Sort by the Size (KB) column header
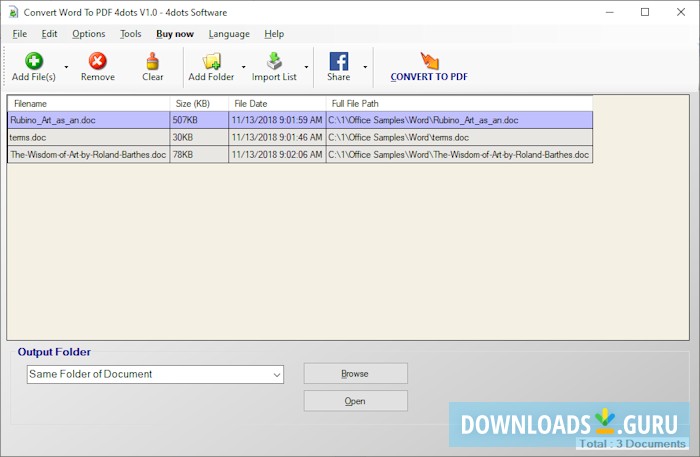Viewport: 700px width, 457px height. pos(199,104)
